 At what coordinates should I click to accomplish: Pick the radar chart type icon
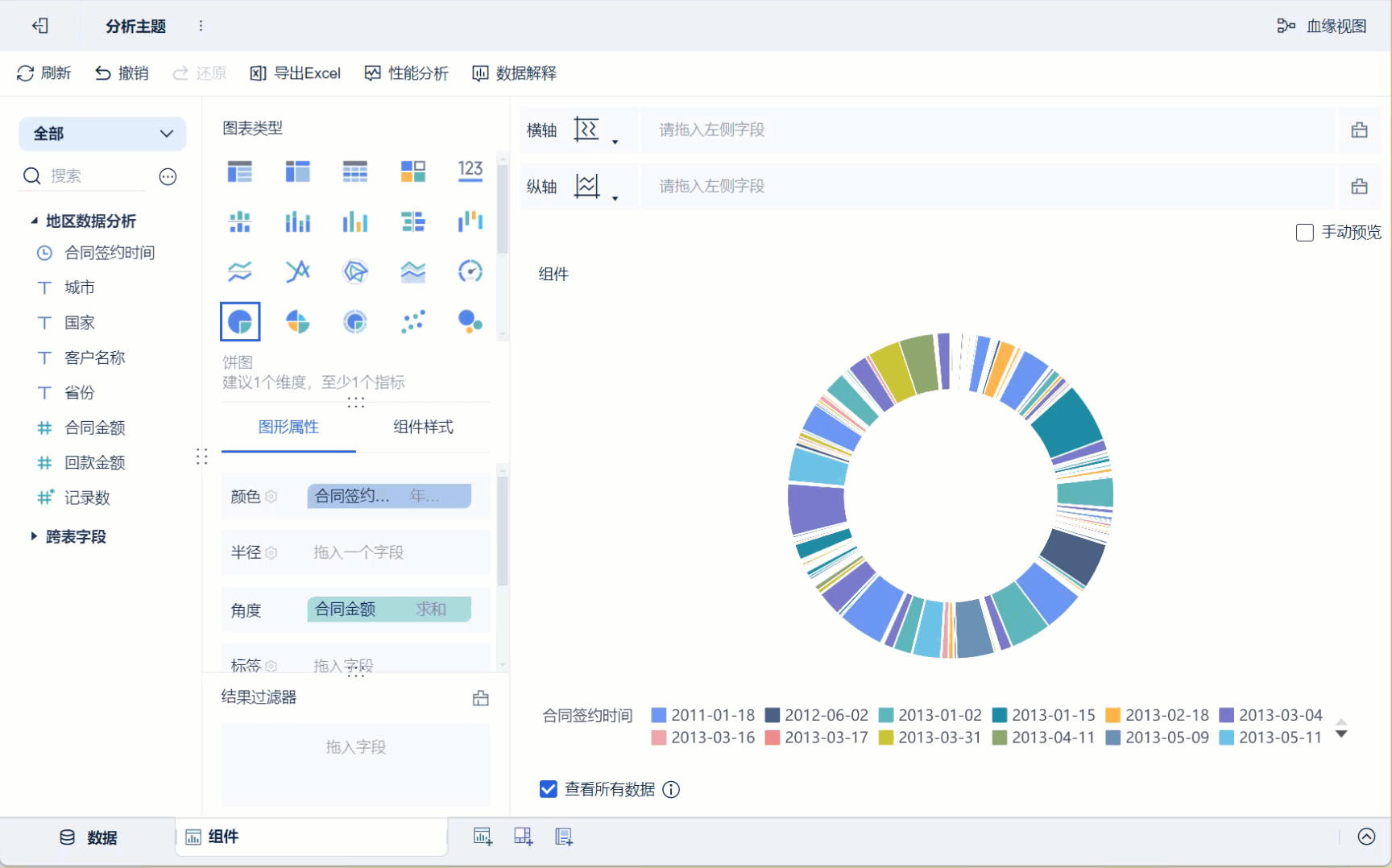tap(355, 271)
